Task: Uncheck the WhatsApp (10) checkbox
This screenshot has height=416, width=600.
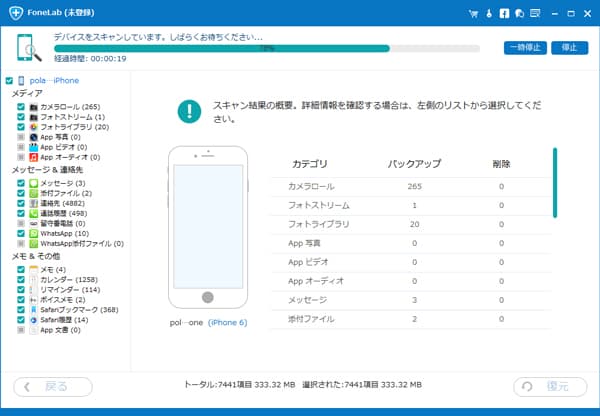Action: point(21,233)
